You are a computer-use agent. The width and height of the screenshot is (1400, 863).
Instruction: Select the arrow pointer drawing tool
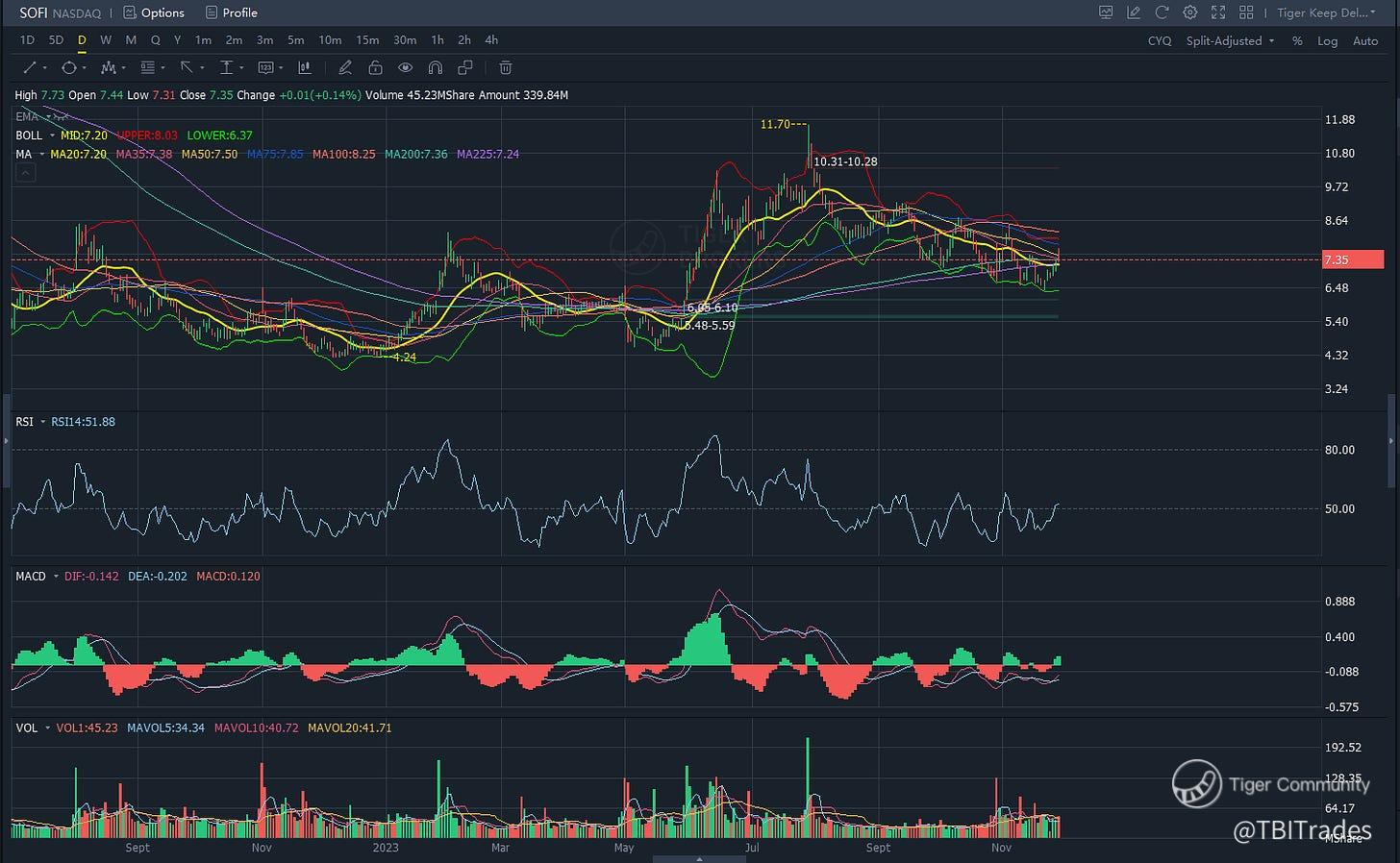[187, 67]
